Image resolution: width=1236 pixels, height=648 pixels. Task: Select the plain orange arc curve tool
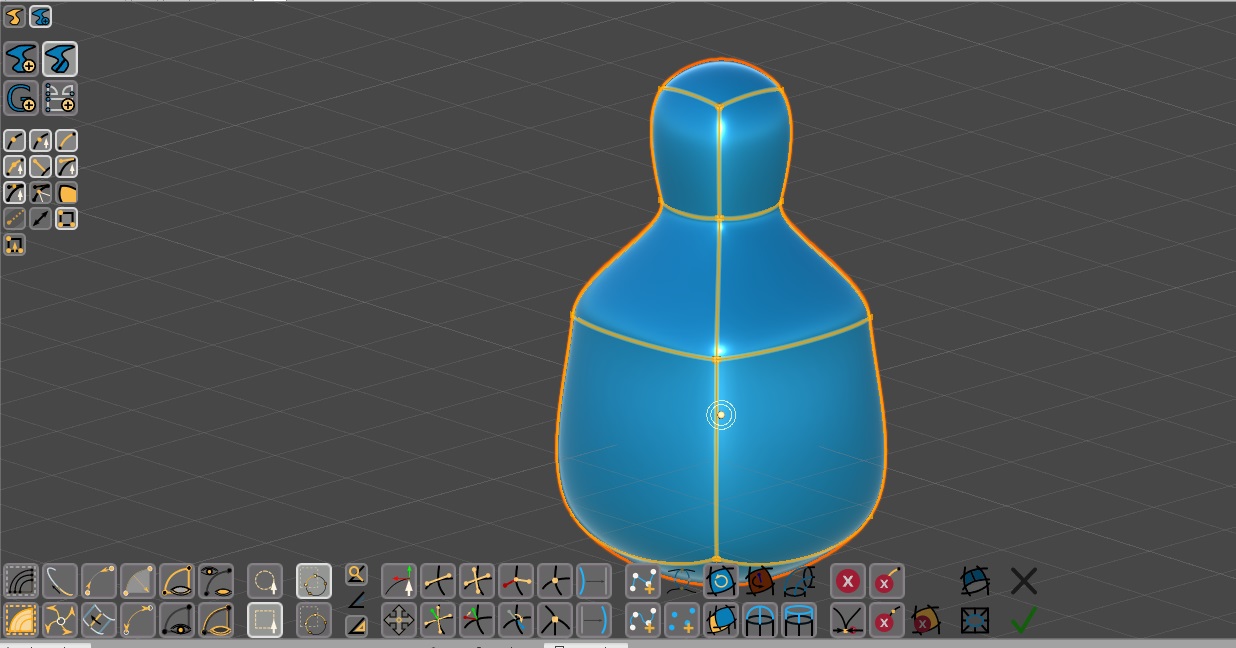point(66,140)
